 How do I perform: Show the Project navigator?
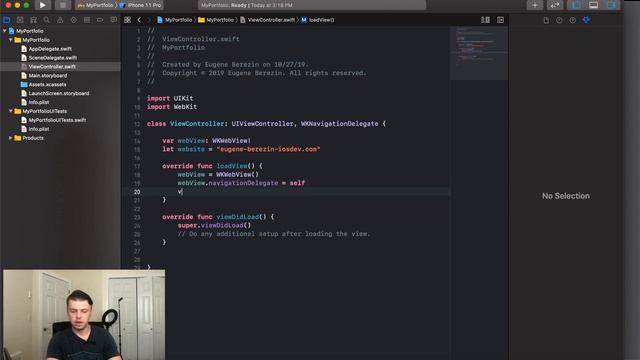(x=7, y=20)
